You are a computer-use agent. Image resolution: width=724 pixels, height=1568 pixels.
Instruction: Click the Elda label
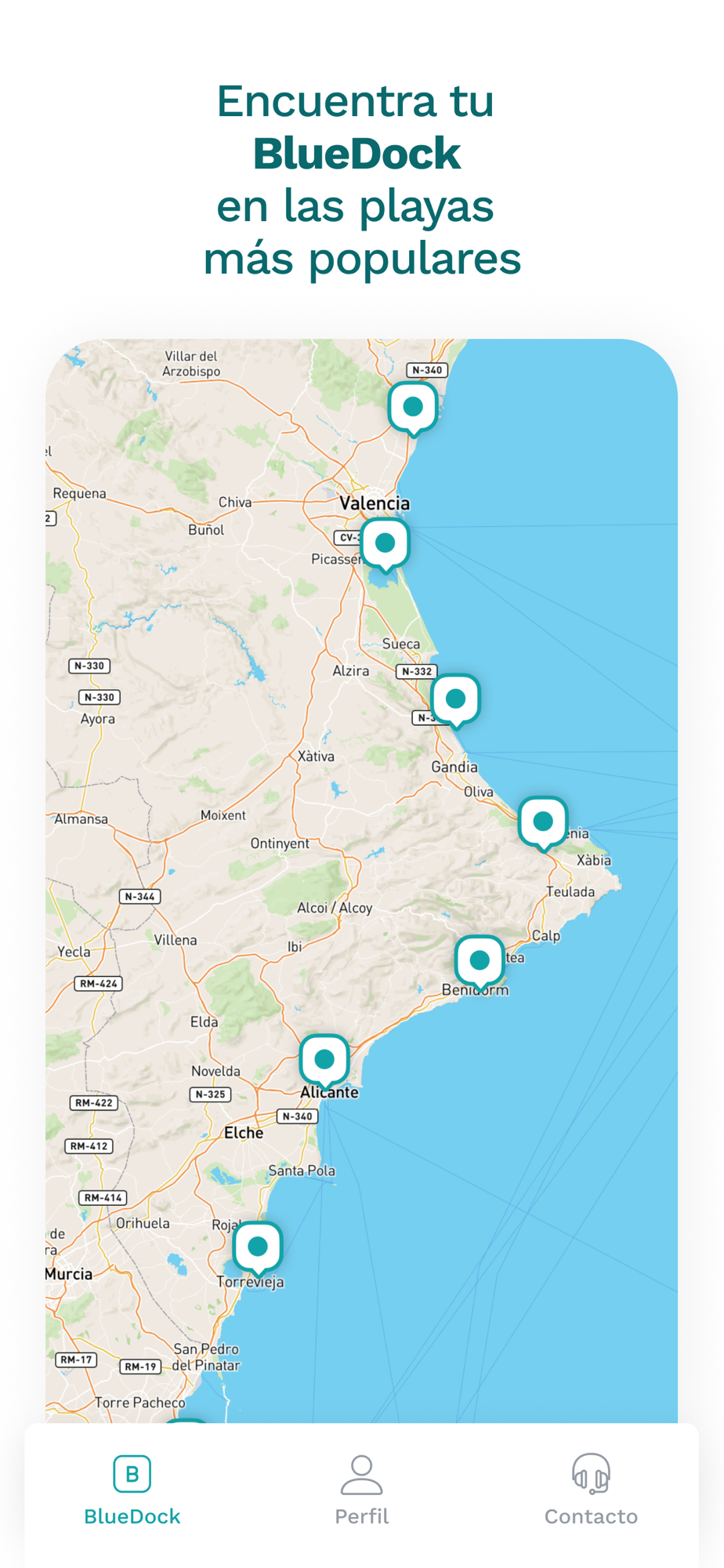coord(205,1022)
